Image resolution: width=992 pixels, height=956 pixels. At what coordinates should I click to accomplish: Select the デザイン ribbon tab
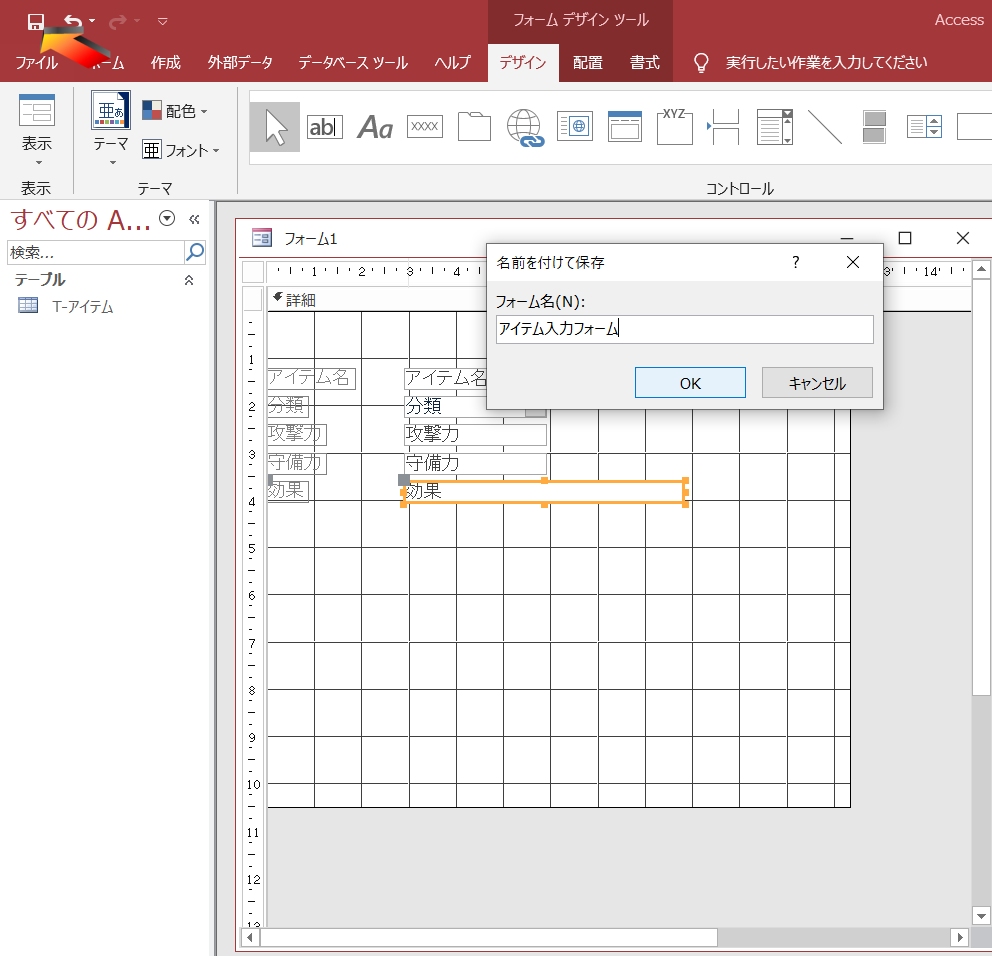point(523,63)
